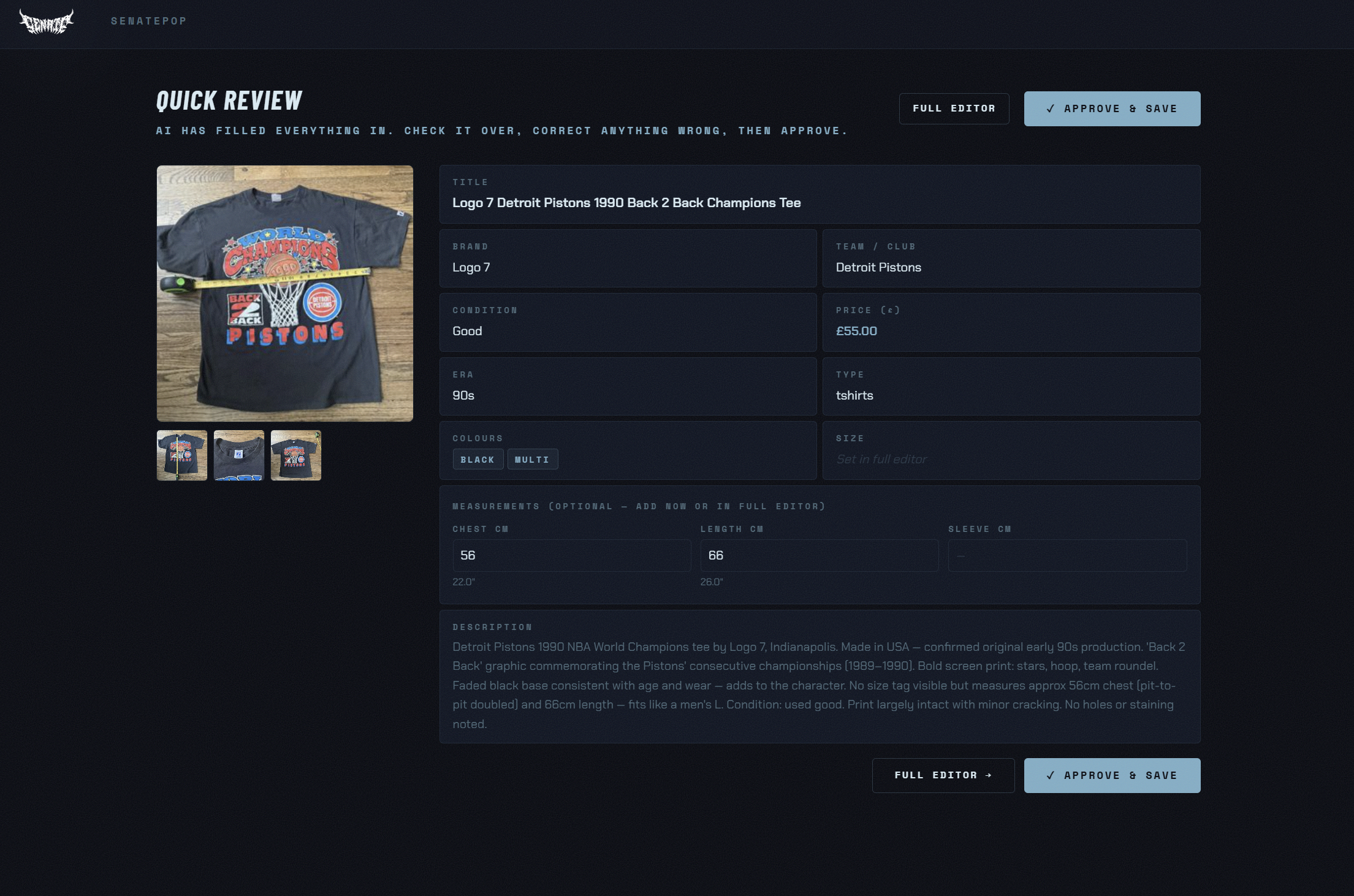Image resolution: width=1354 pixels, height=896 pixels.
Task: Select the third garment thumbnail
Action: click(x=295, y=455)
